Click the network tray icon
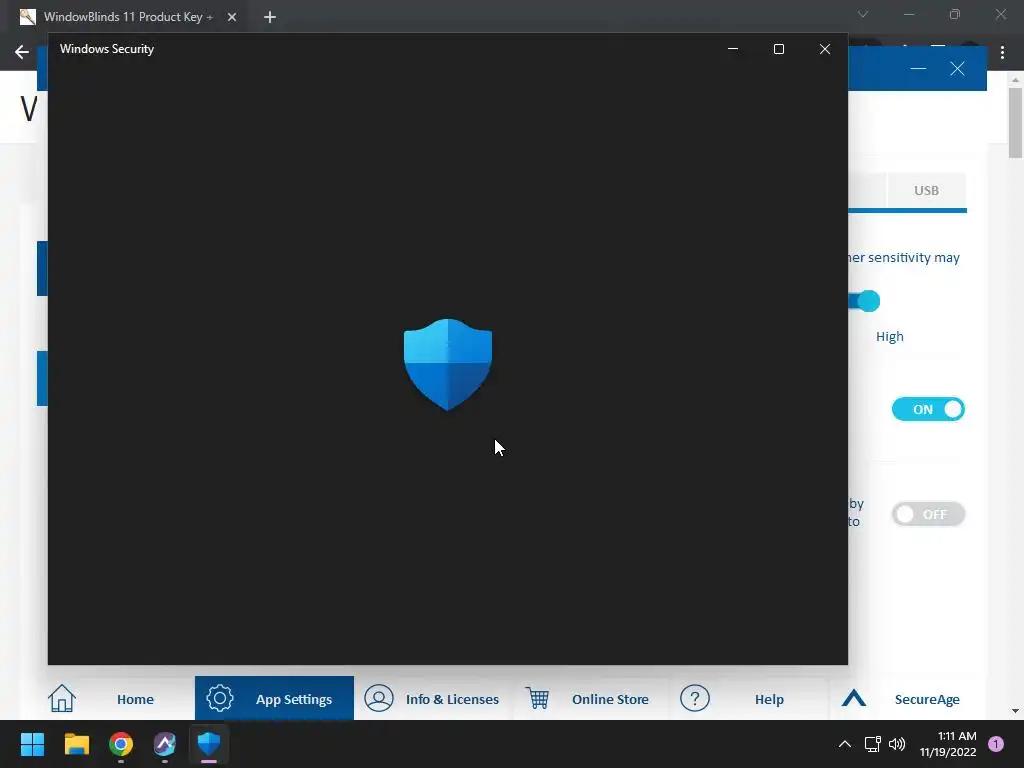This screenshot has height=768, width=1024. tap(872, 744)
